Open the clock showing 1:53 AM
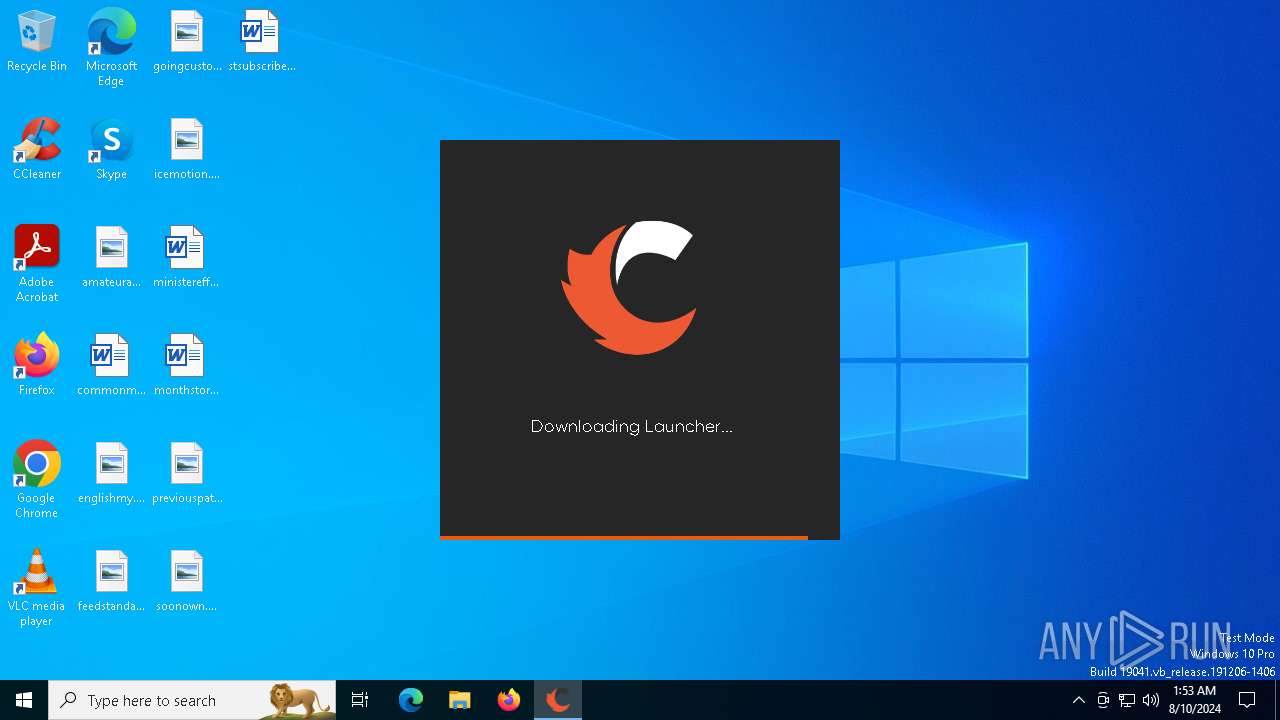The image size is (1280, 720). 1194,700
